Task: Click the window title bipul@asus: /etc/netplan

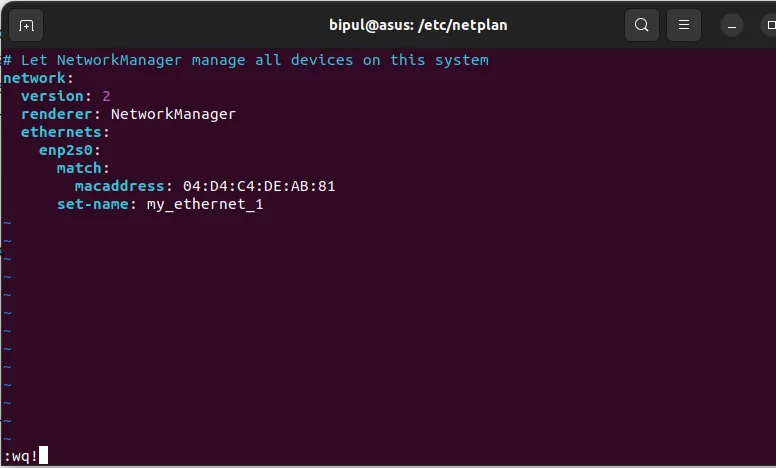Action: [418, 25]
